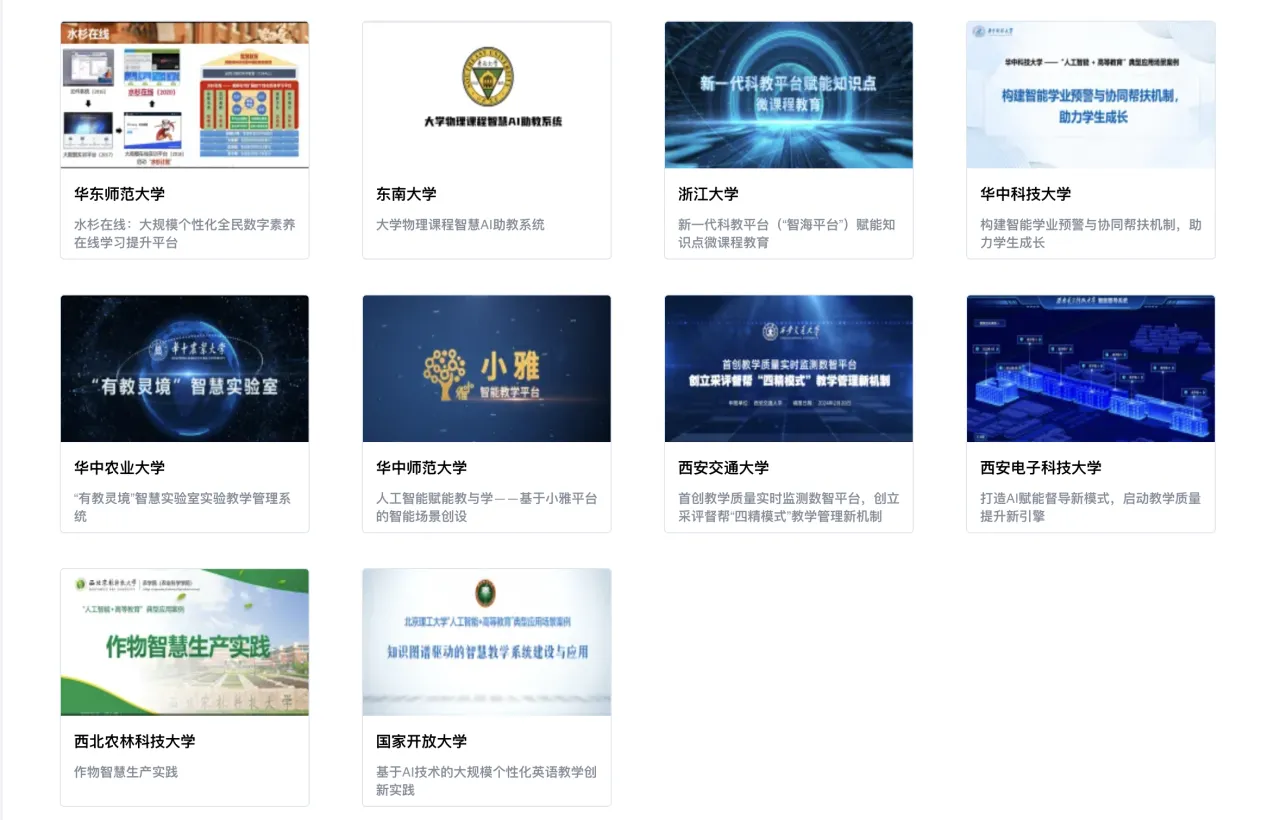This screenshot has width=1280, height=820.
Task: Click the 国家开放大学 card thumbnail
Action: 487,642
